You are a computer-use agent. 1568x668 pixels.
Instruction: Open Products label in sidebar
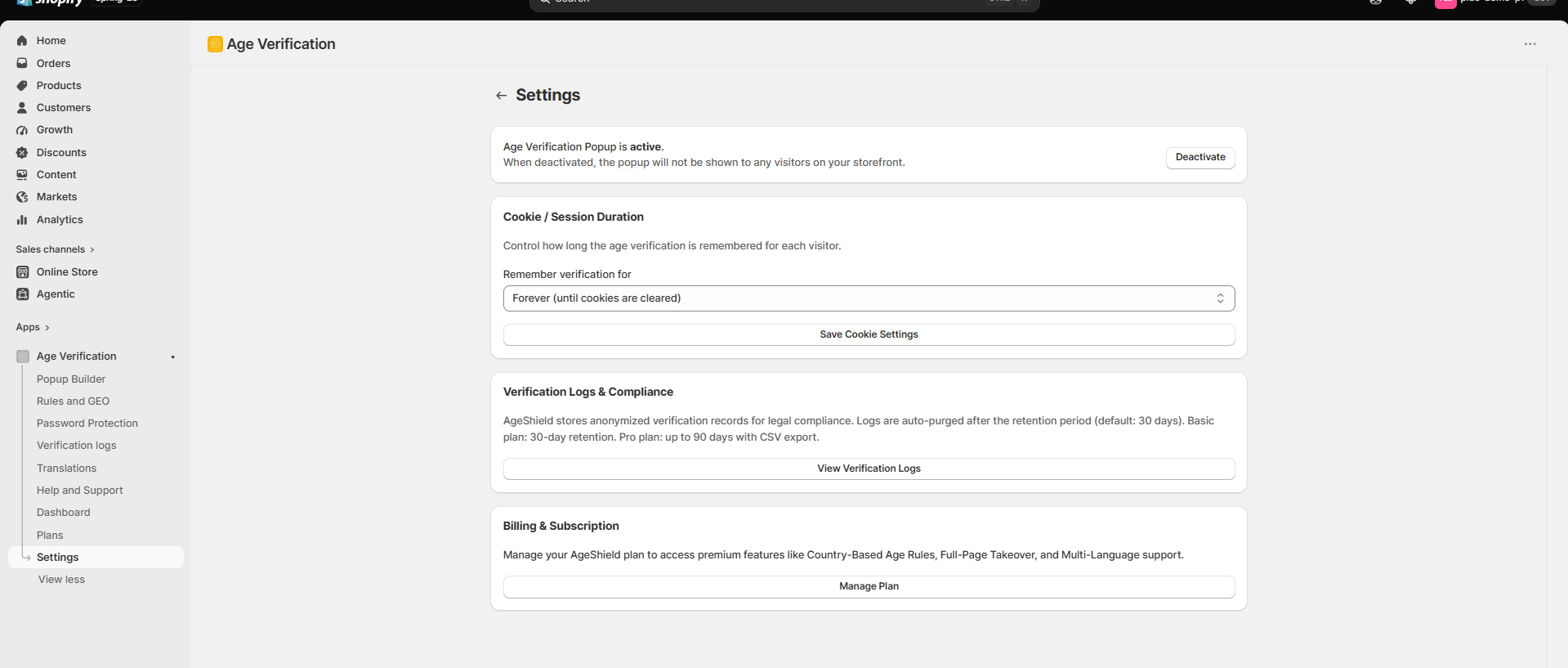(x=59, y=85)
